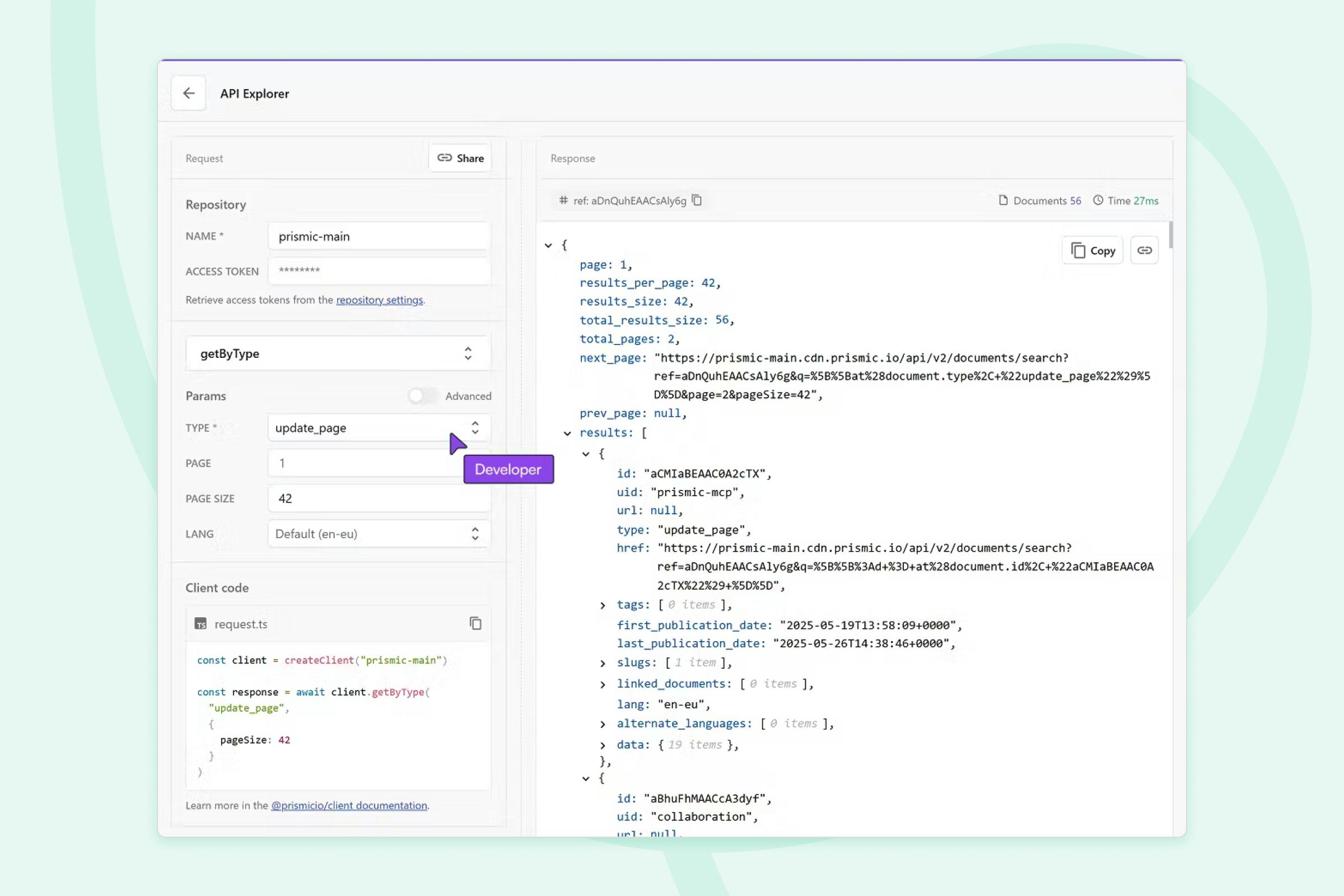Open @prismicio/client documentation link
The width and height of the screenshot is (1344, 896).
point(348,806)
